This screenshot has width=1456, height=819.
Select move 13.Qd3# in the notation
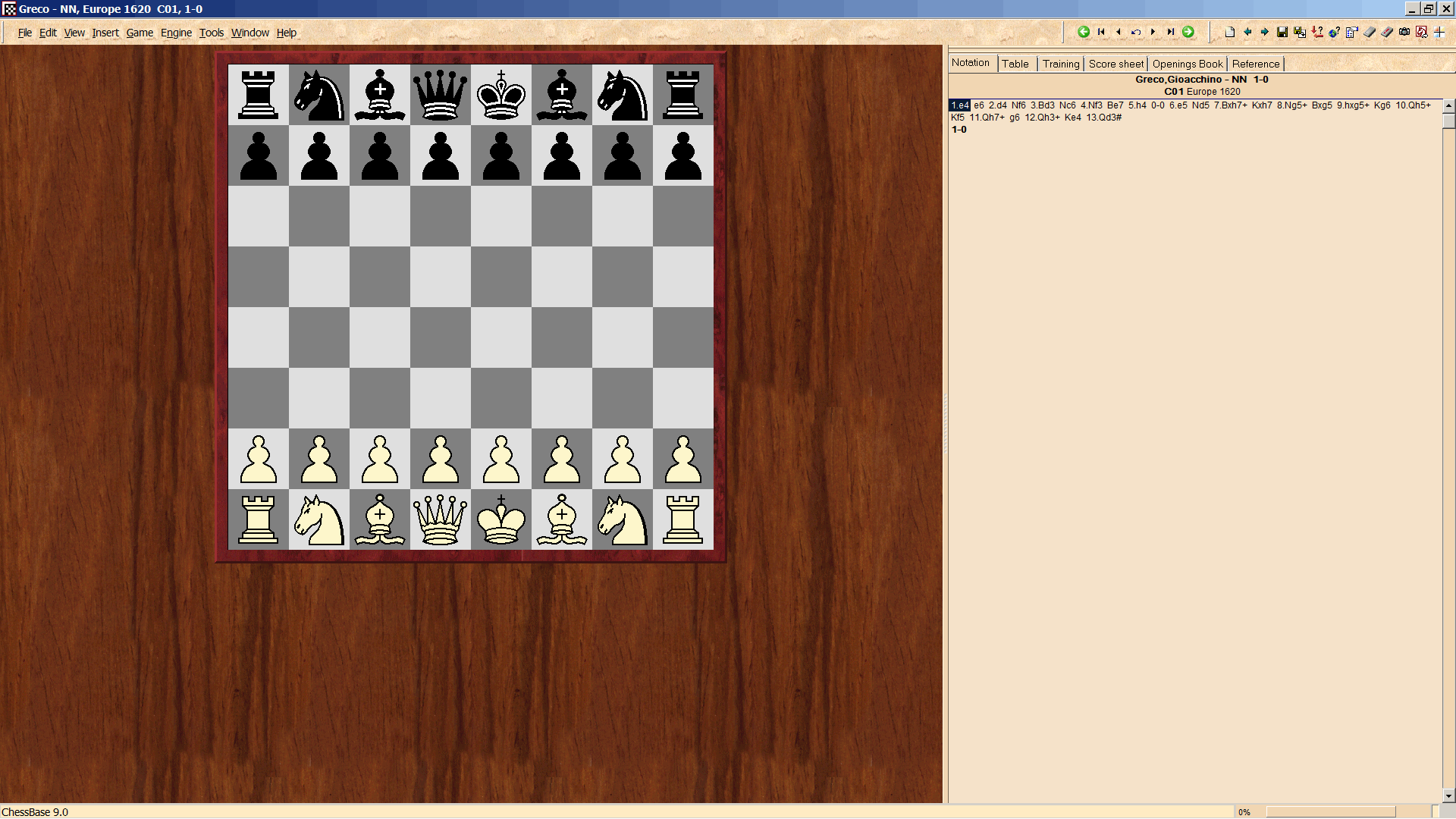tap(1103, 118)
